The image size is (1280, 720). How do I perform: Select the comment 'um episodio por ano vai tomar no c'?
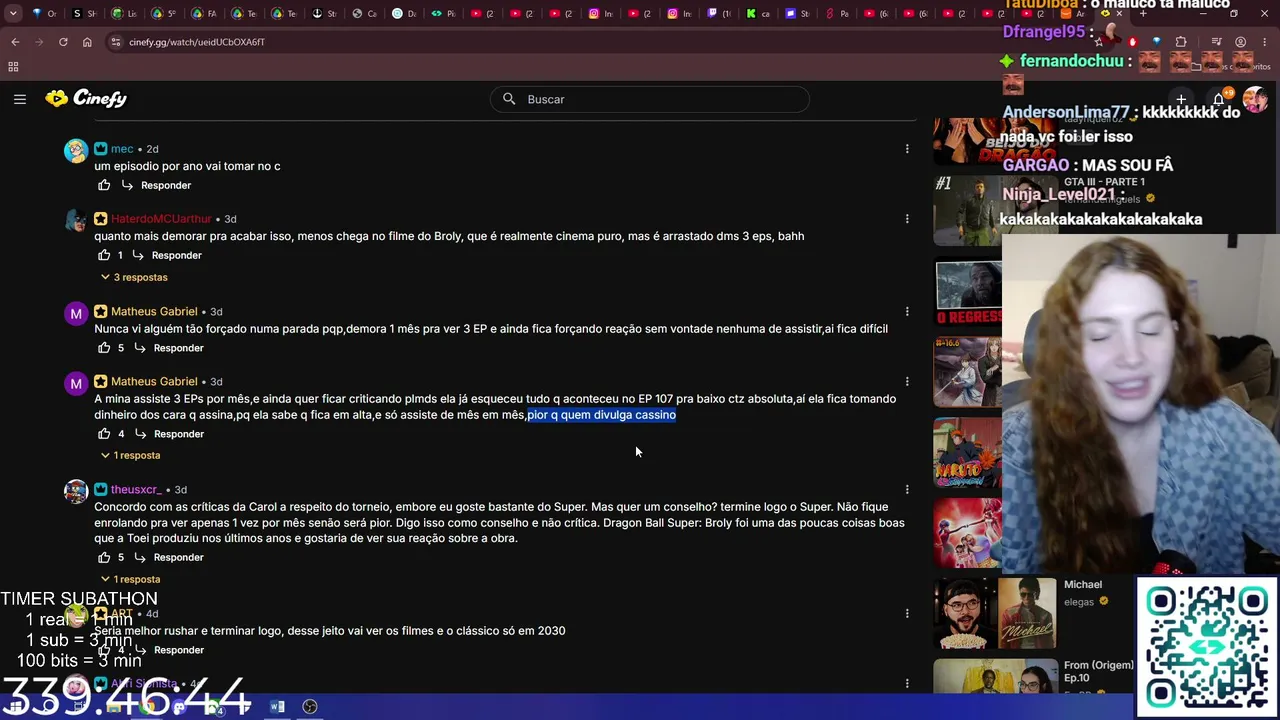(187, 166)
